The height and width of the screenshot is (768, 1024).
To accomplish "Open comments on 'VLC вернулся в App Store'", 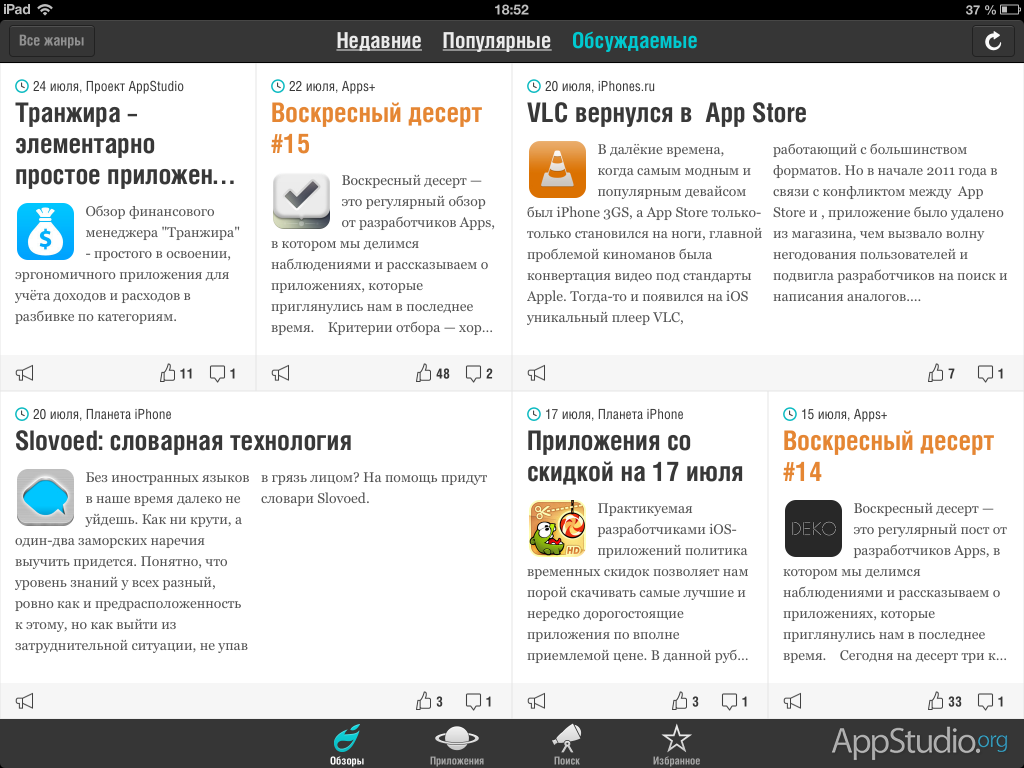I will click(989, 374).
